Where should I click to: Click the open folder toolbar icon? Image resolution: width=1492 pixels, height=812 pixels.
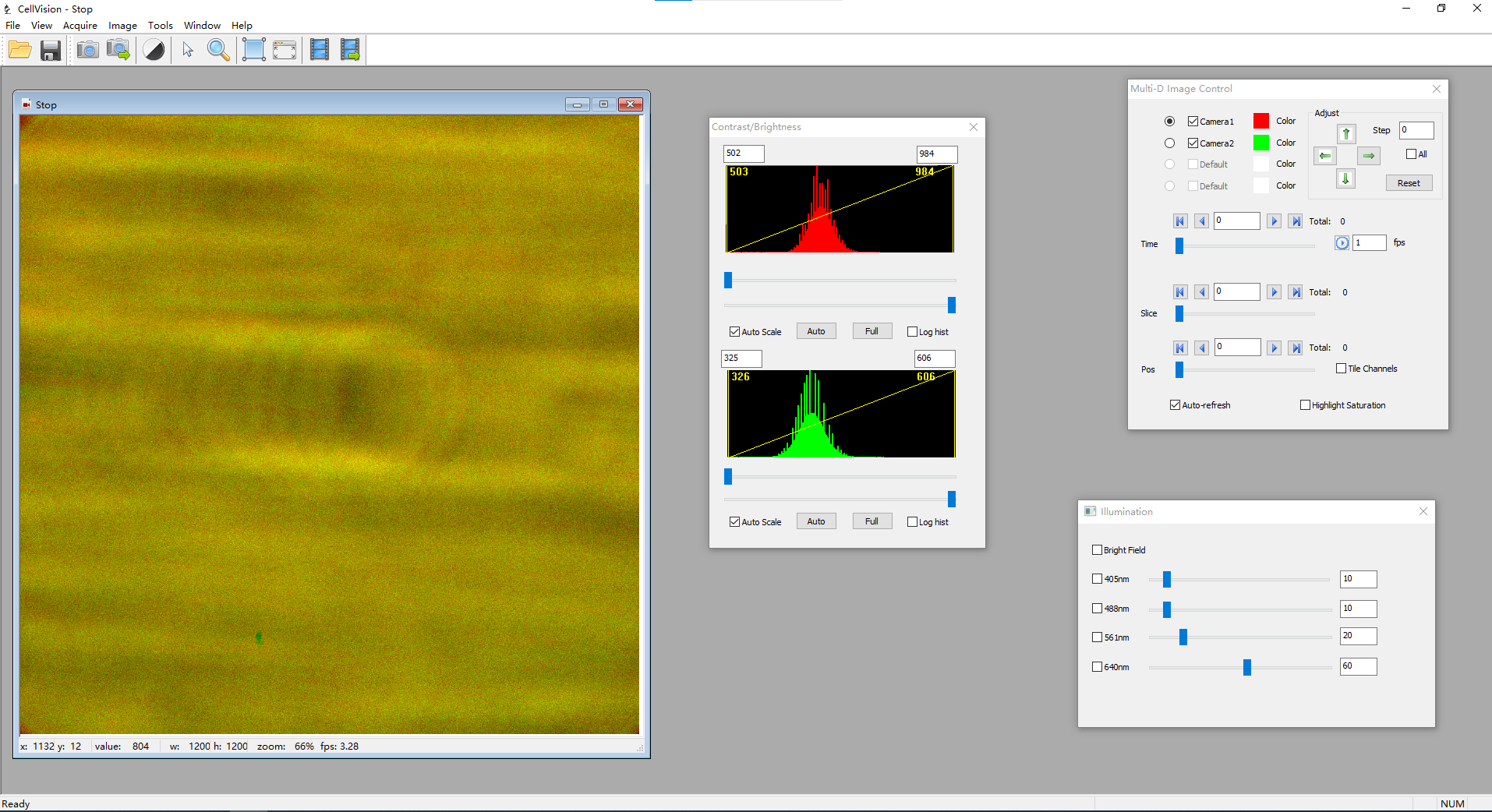point(20,51)
